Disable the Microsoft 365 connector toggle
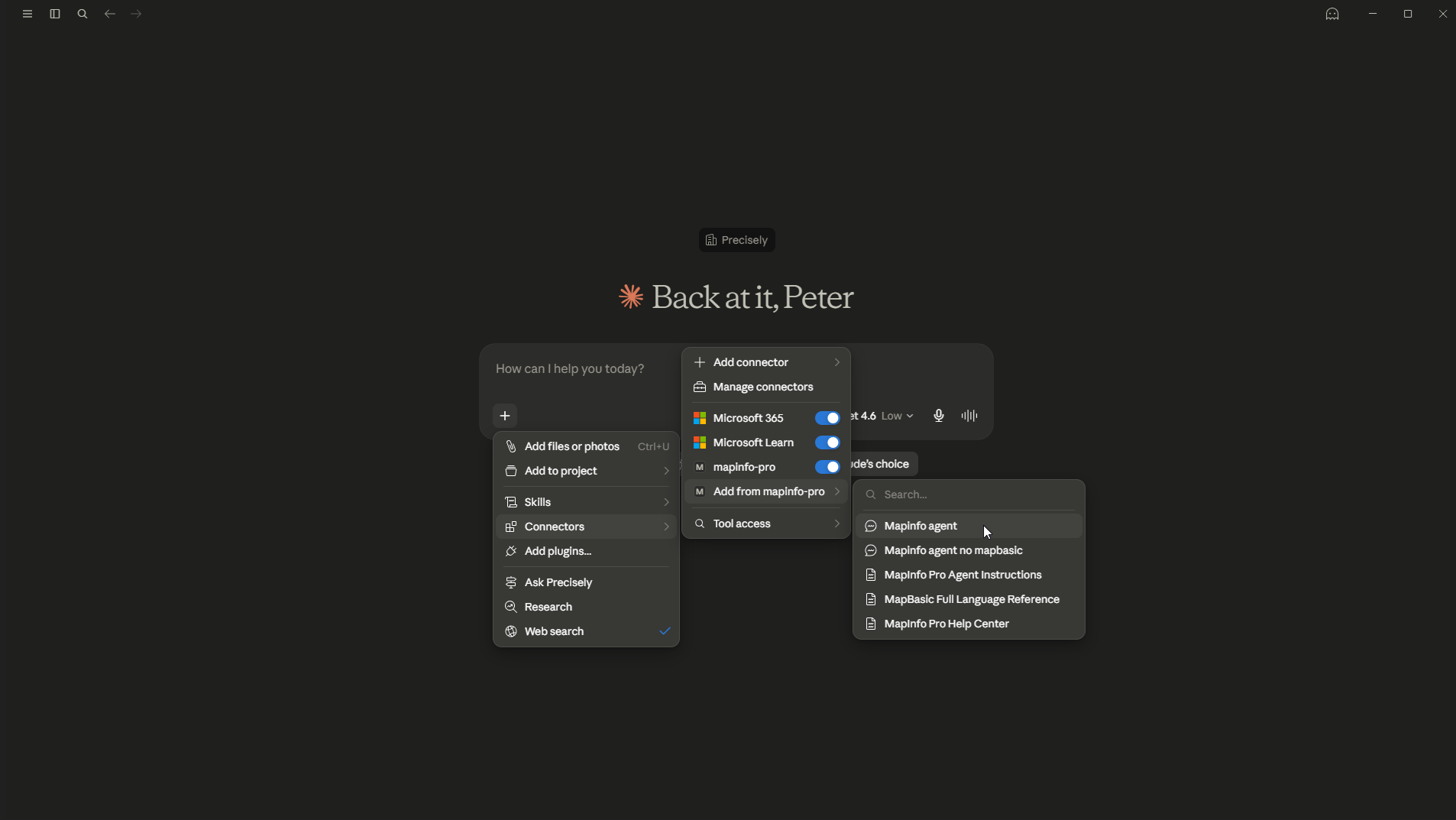The width and height of the screenshot is (1456, 820). [827, 418]
